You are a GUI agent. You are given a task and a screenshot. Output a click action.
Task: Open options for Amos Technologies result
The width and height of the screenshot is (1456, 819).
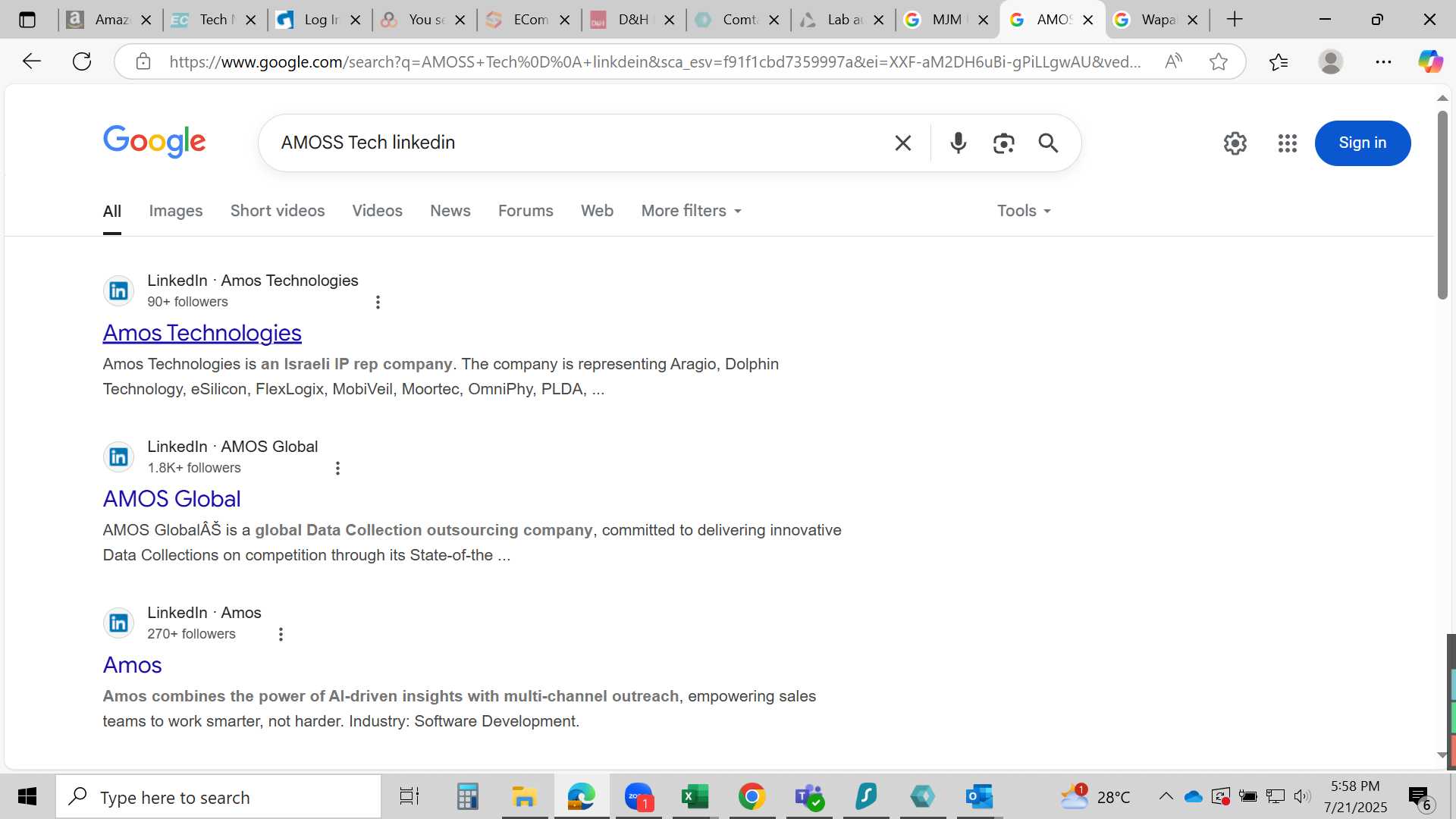(x=378, y=302)
